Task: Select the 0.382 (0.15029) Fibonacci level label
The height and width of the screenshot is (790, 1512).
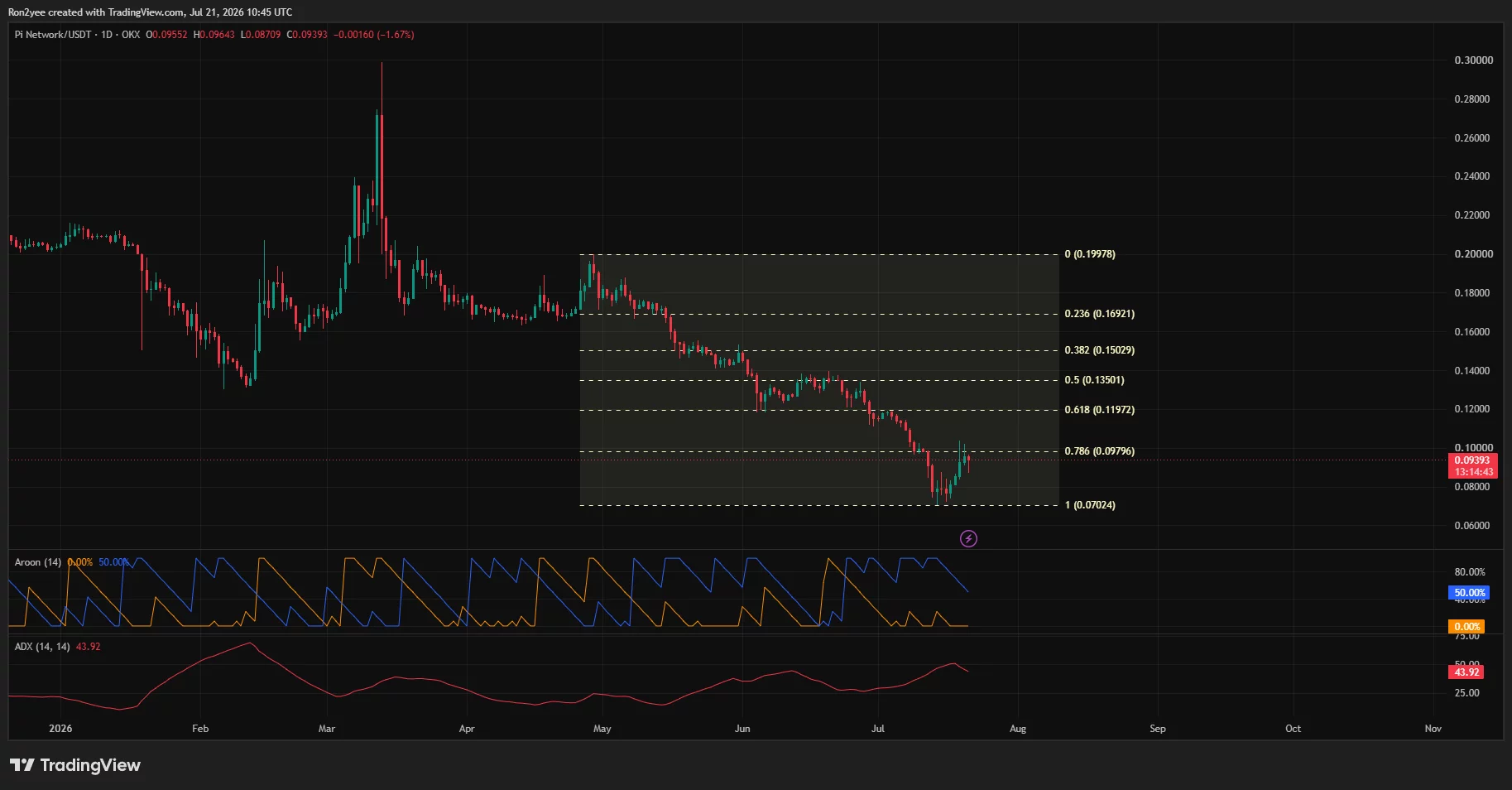Action: (1099, 350)
